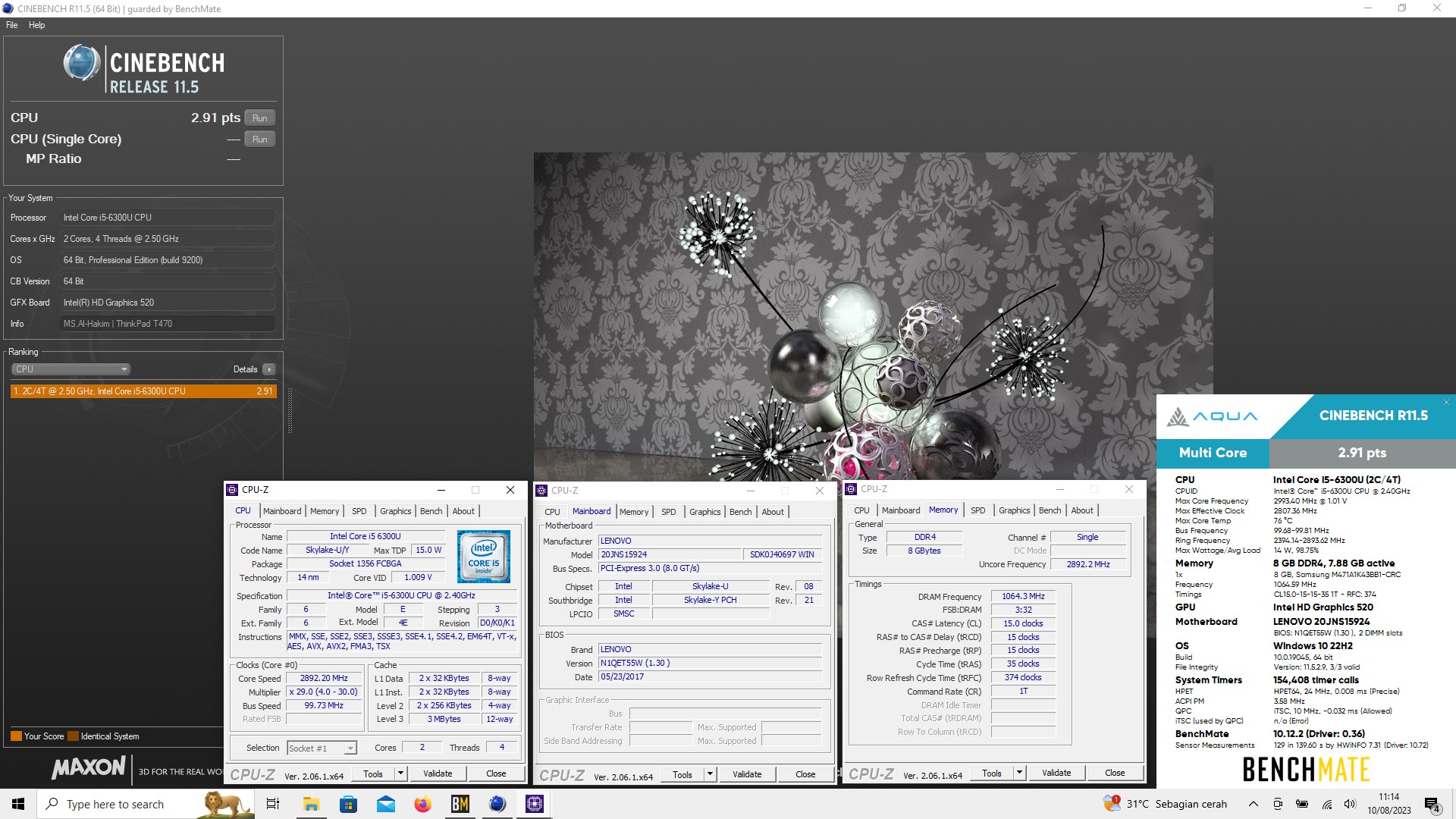Open the notification center icon
The image size is (1456, 819).
[x=1432, y=804]
